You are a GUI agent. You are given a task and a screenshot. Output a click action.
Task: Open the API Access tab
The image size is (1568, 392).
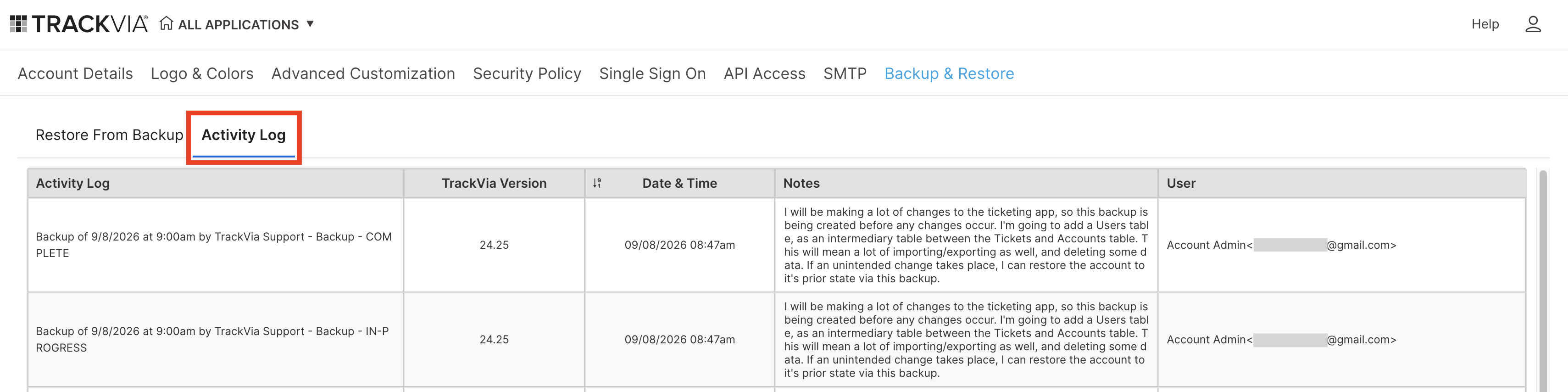point(765,73)
